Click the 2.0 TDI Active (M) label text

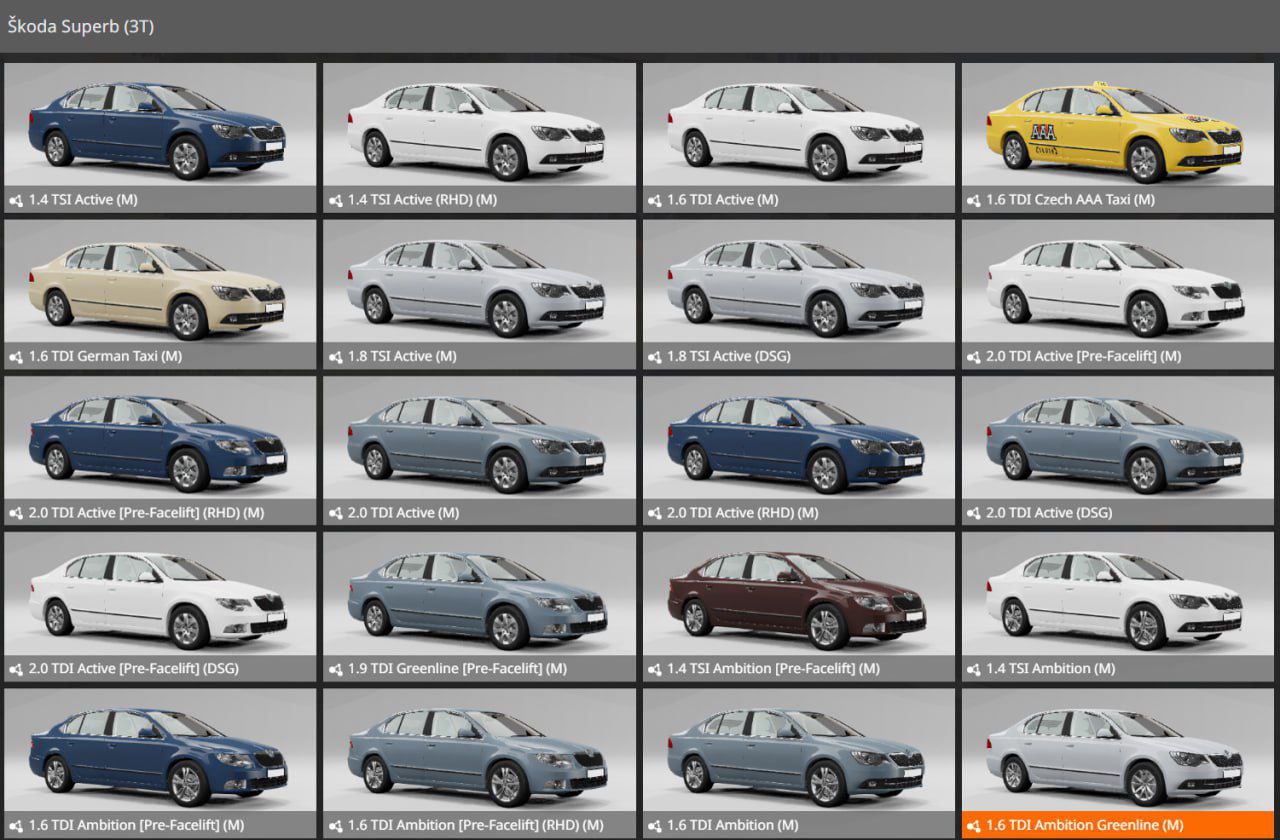click(x=403, y=513)
